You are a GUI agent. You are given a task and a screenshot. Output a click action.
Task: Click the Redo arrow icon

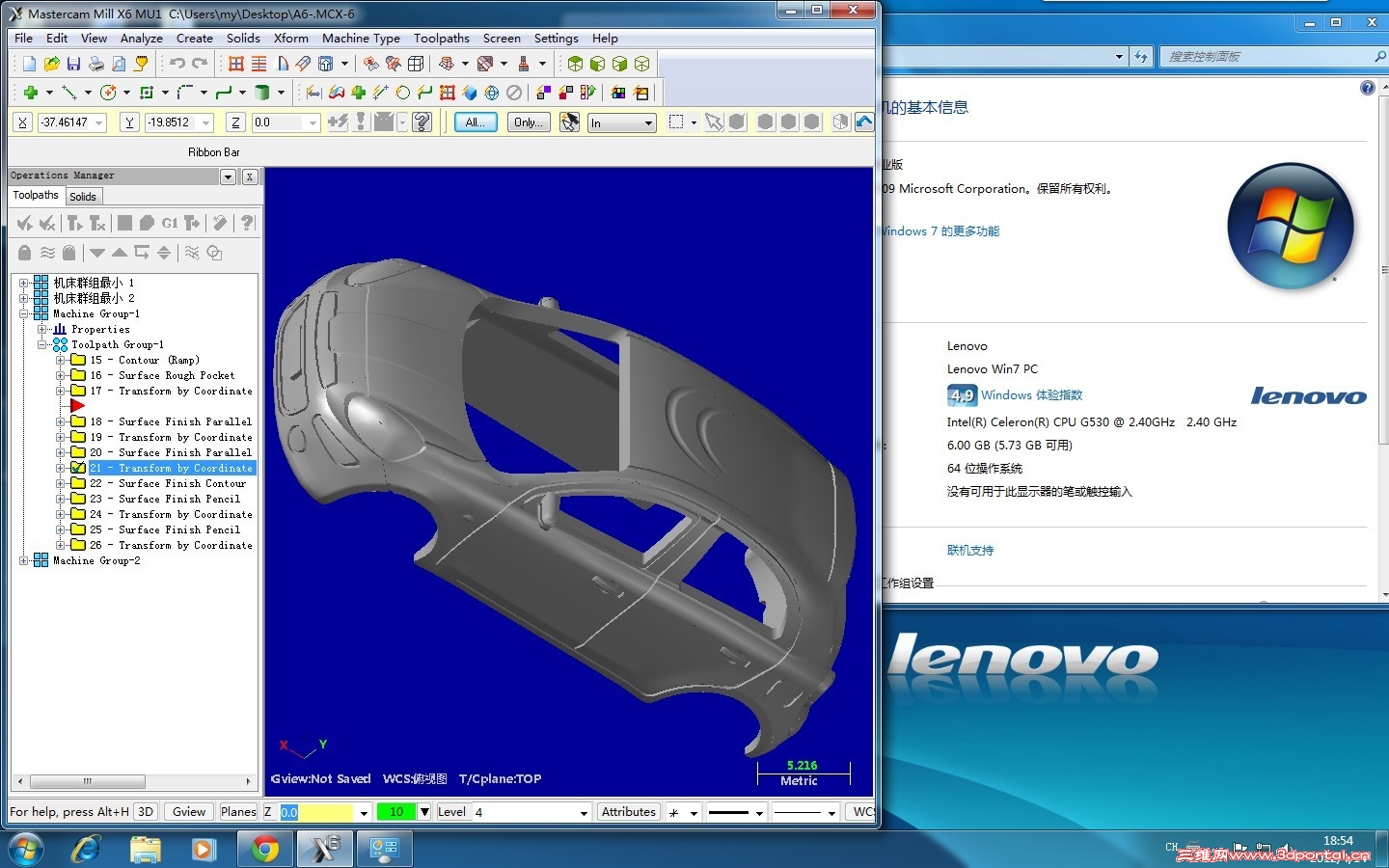pyautogui.click(x=200, y=64)
